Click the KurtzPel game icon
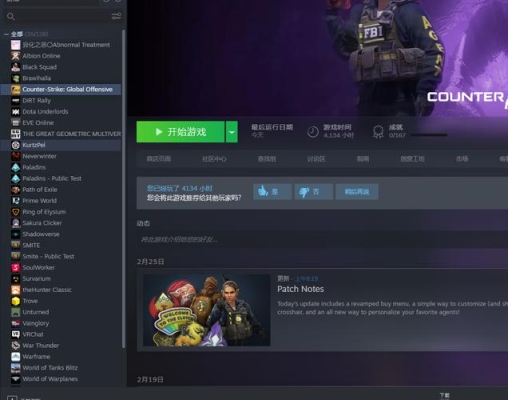The width and height of the screenshot is (508, 400). click(16, 145)
